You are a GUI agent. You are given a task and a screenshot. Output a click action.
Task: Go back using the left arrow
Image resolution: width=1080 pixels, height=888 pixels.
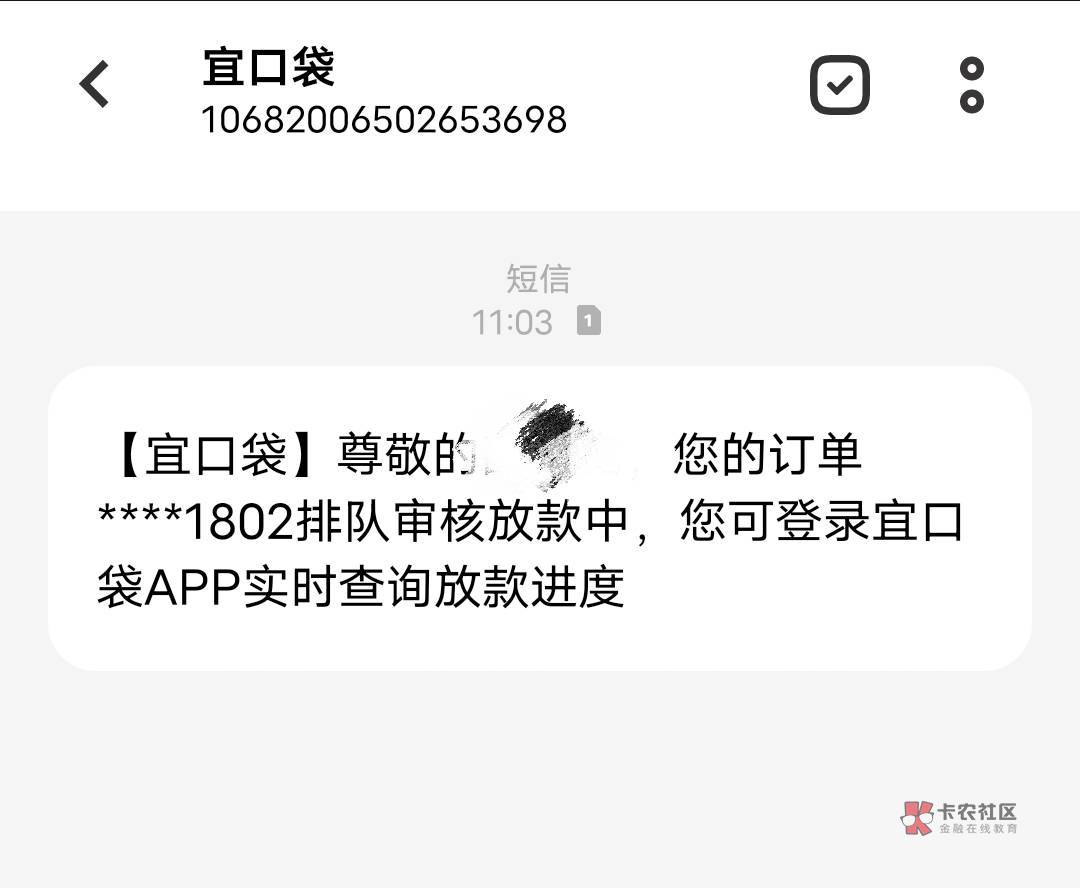pyautogui.click(x=94, y=84)
